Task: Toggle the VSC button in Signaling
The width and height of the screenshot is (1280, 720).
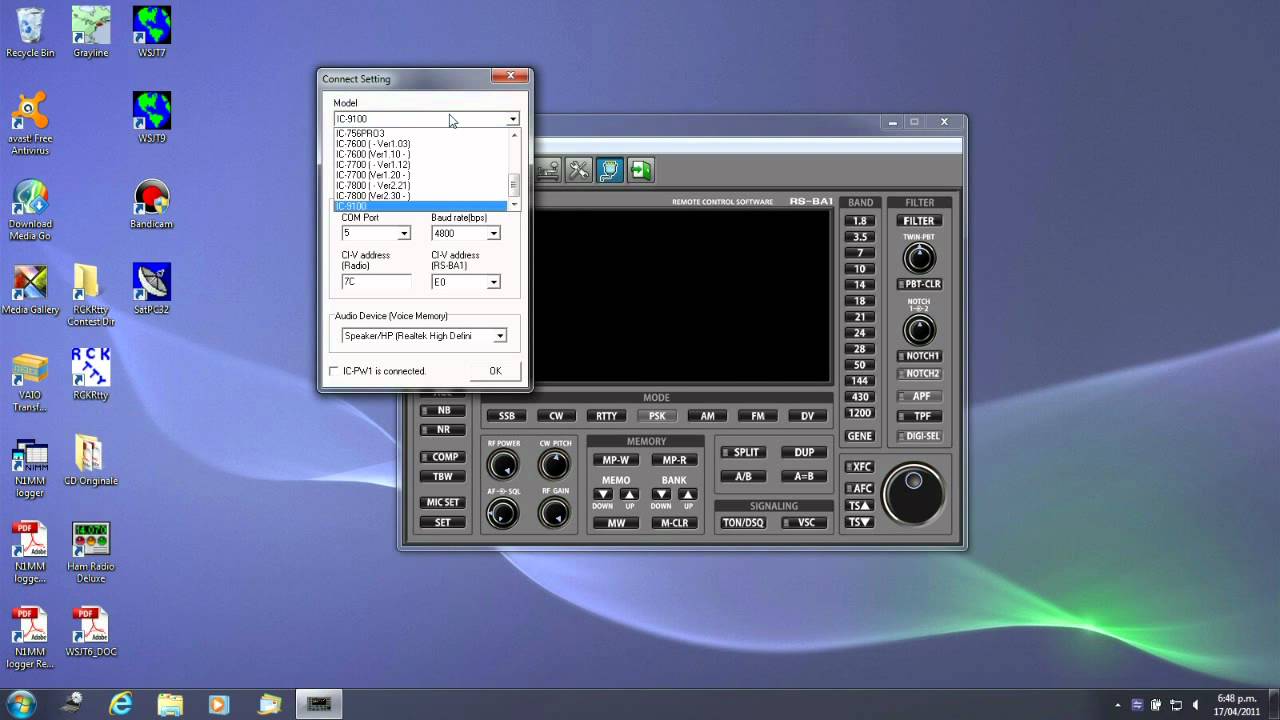Action: tap(802, 523)
